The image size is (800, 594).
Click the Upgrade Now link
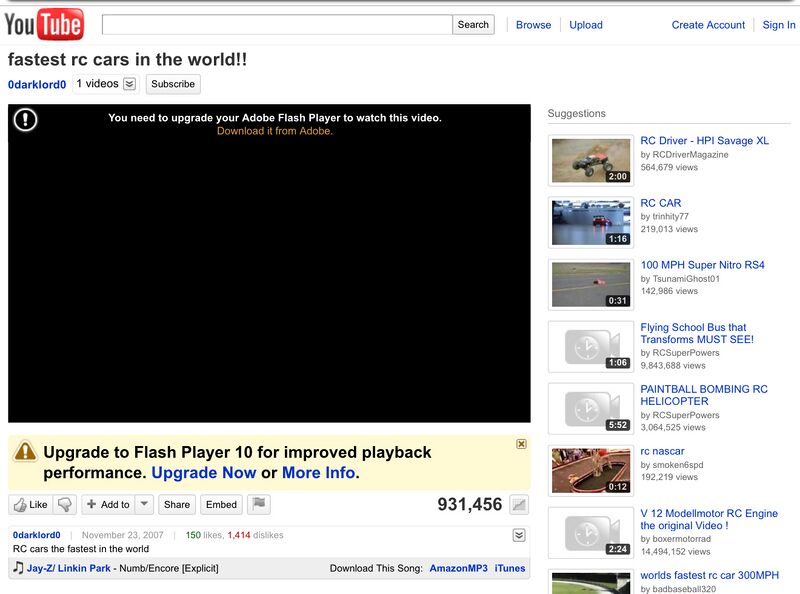point(204,473)
